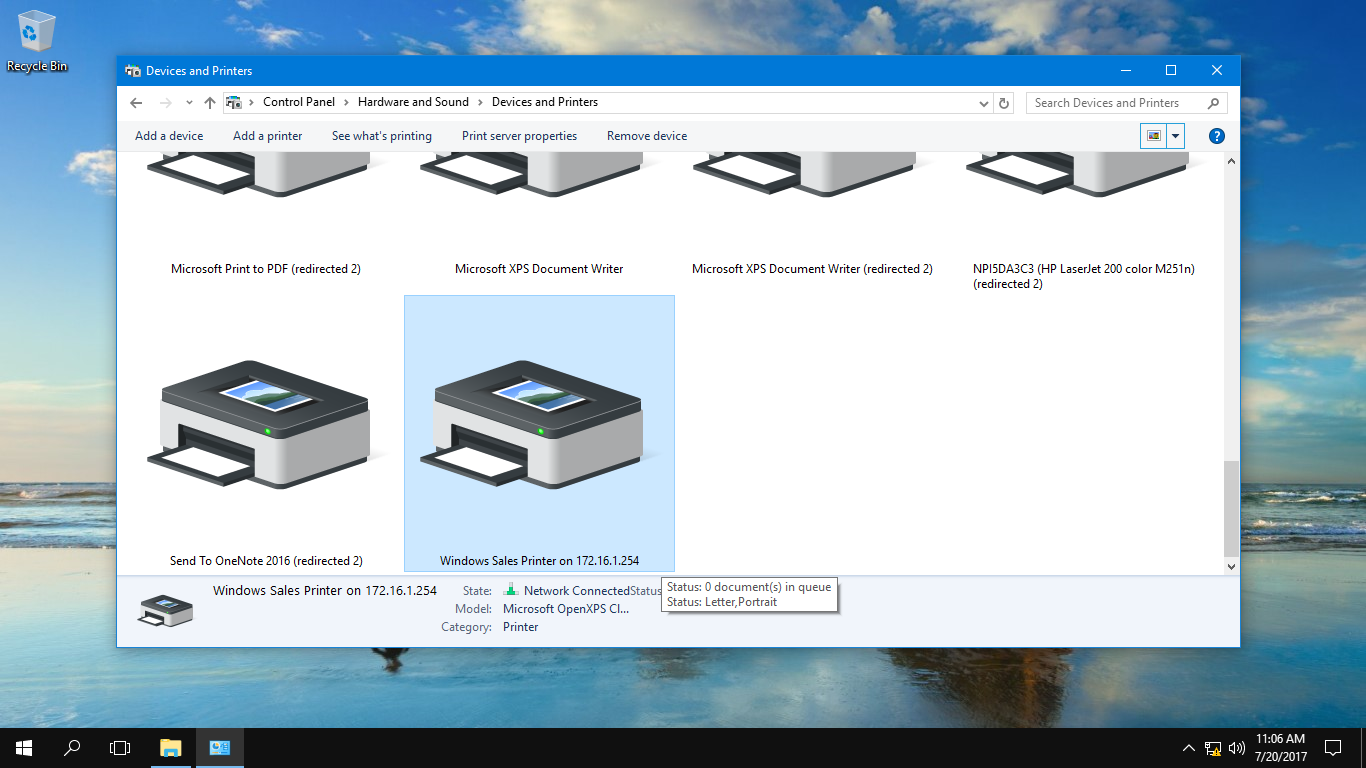This screenshot has height=768, width=1366.
Task: Open Task View on the taskbar
Action: [x=120, y=748]
